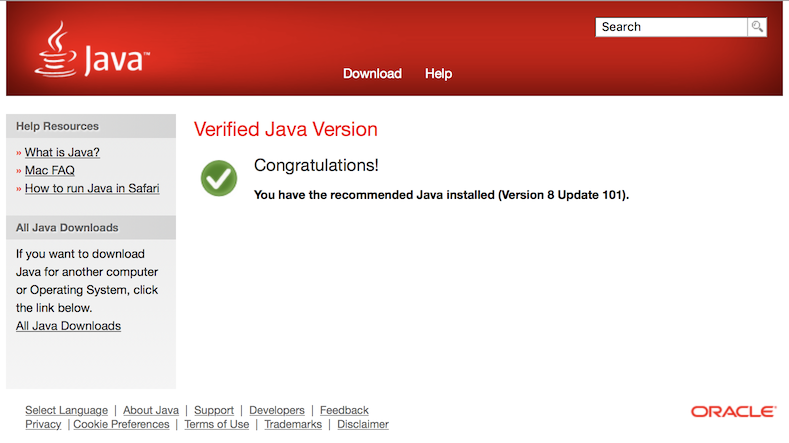Open the Download menu item
Screen dimensions: 789x443
pyautogui.click(x=372, y=73)
